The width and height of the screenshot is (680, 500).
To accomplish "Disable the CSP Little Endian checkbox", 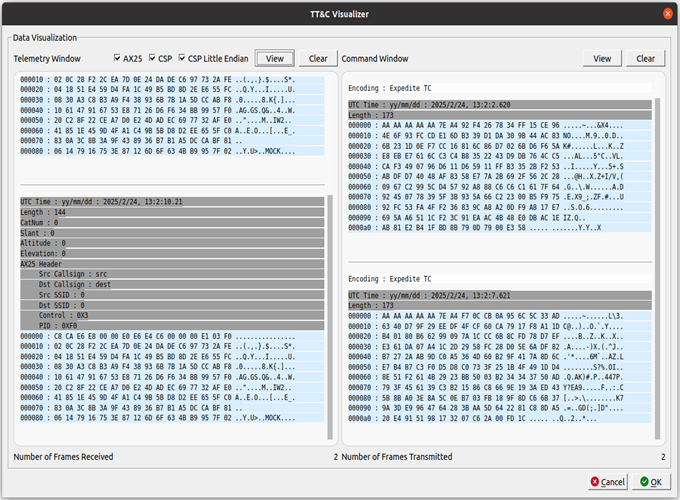I will click(182, 58).
